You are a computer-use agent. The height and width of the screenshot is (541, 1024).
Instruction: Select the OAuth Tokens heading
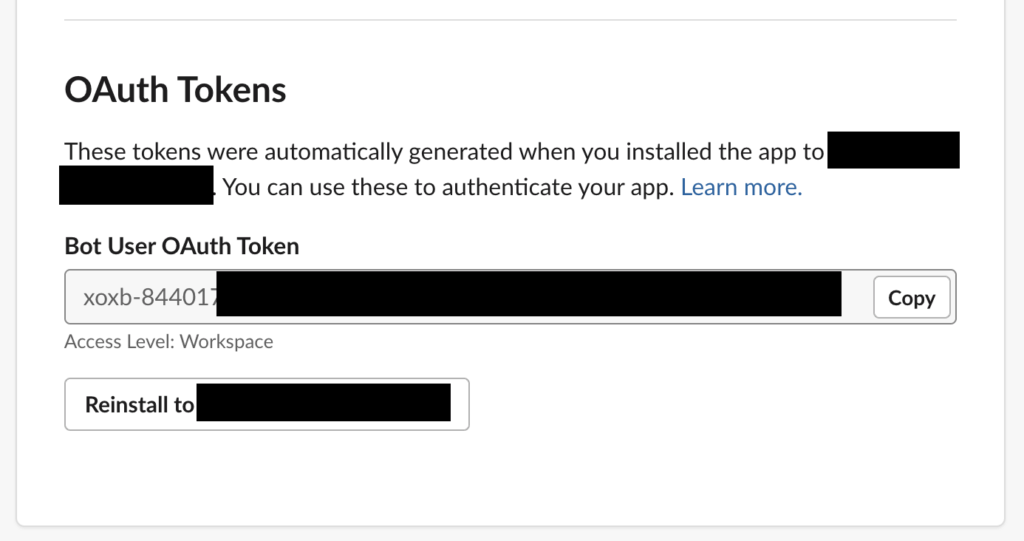[x=175, y=90]
